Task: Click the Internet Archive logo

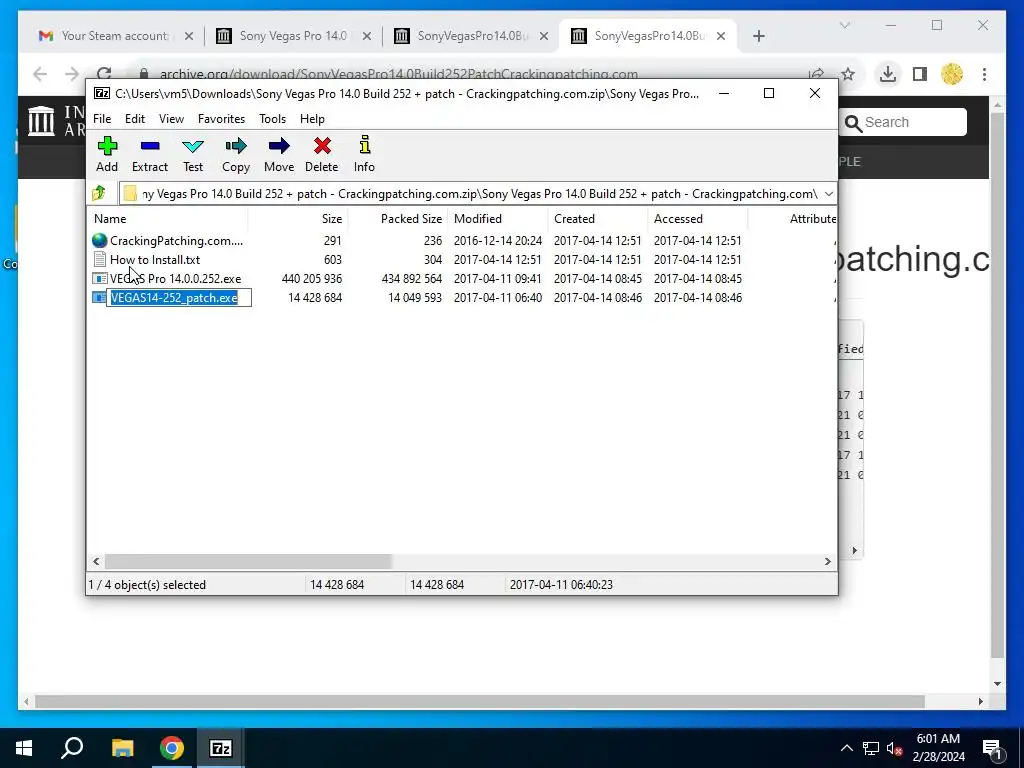Action: [42, 121]
